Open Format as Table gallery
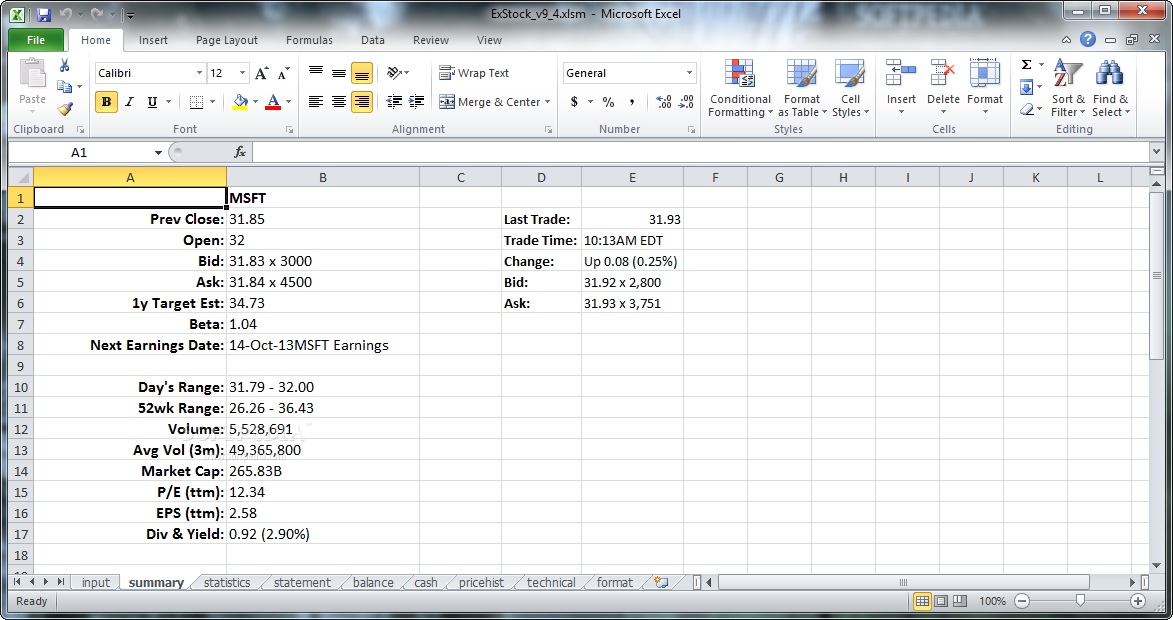 (802, 88)
